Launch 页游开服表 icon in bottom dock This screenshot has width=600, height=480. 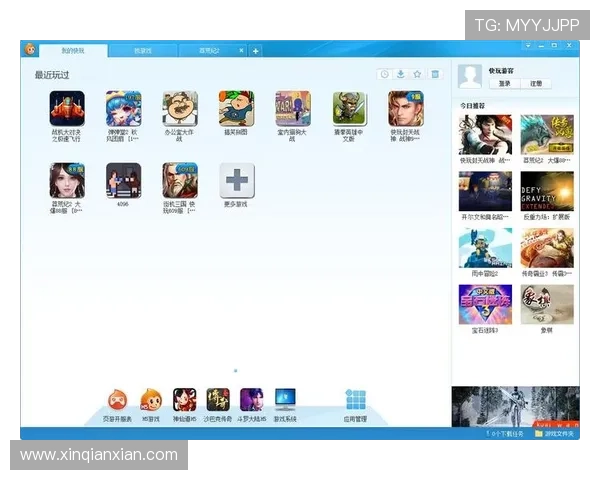pyautogui.click(x=117, y=401)
